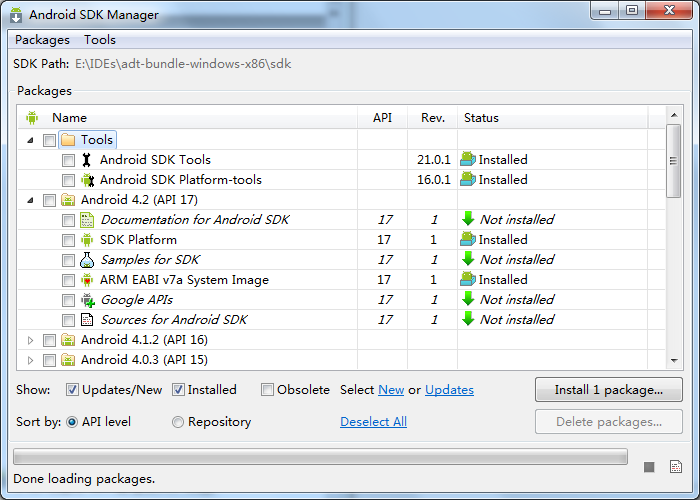This screenshot has width=700, height=500.
Task: Collapse the Tools tree group
Action: pos(30,140)
